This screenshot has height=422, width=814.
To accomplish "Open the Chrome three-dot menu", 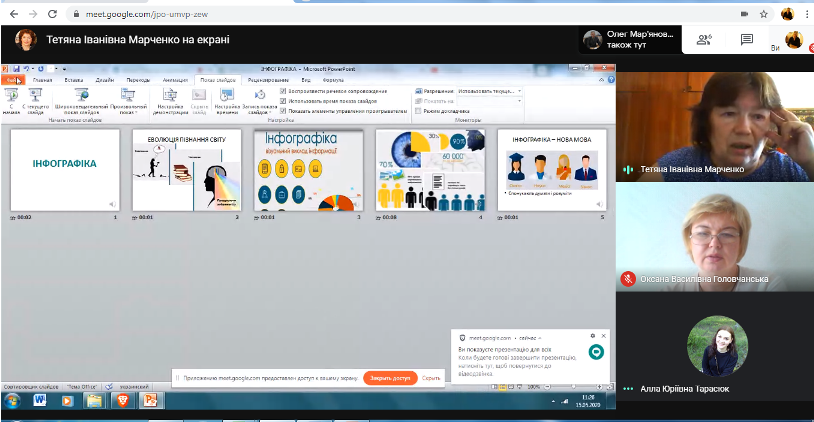I will point(808,14).
